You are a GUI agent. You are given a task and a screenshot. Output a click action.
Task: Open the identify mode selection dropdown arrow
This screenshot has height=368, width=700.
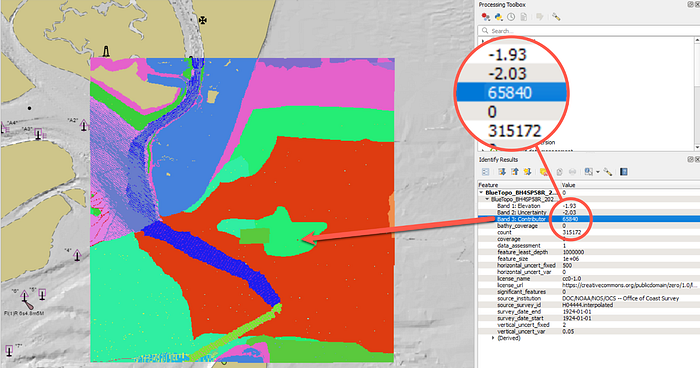click(598, 172)
